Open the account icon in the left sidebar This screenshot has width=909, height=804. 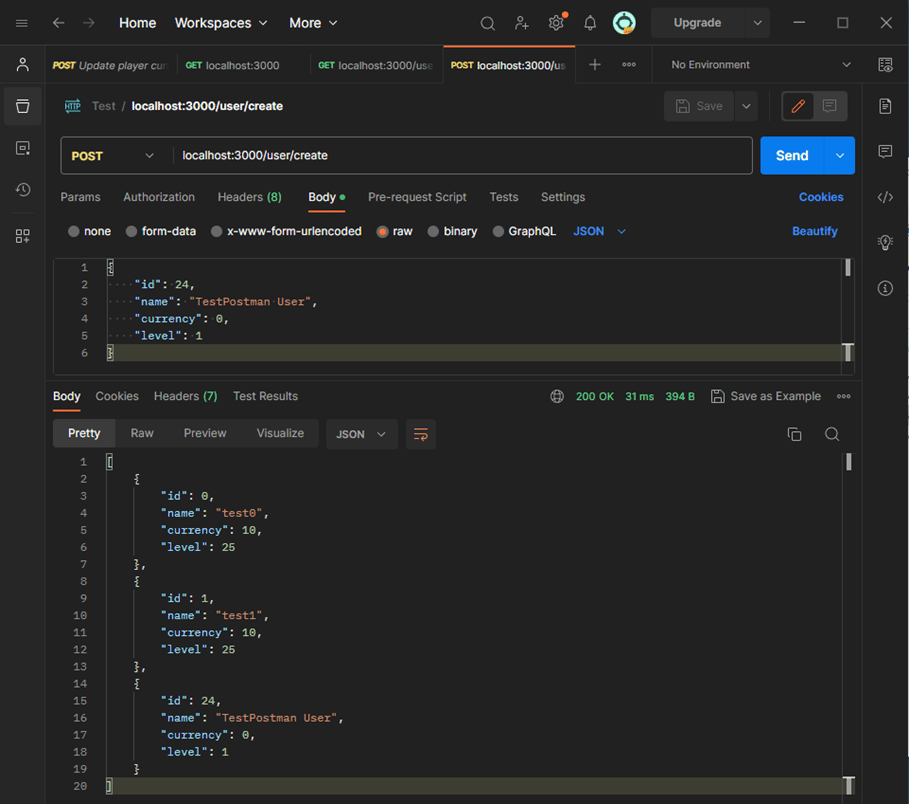[x=23, y=64]
